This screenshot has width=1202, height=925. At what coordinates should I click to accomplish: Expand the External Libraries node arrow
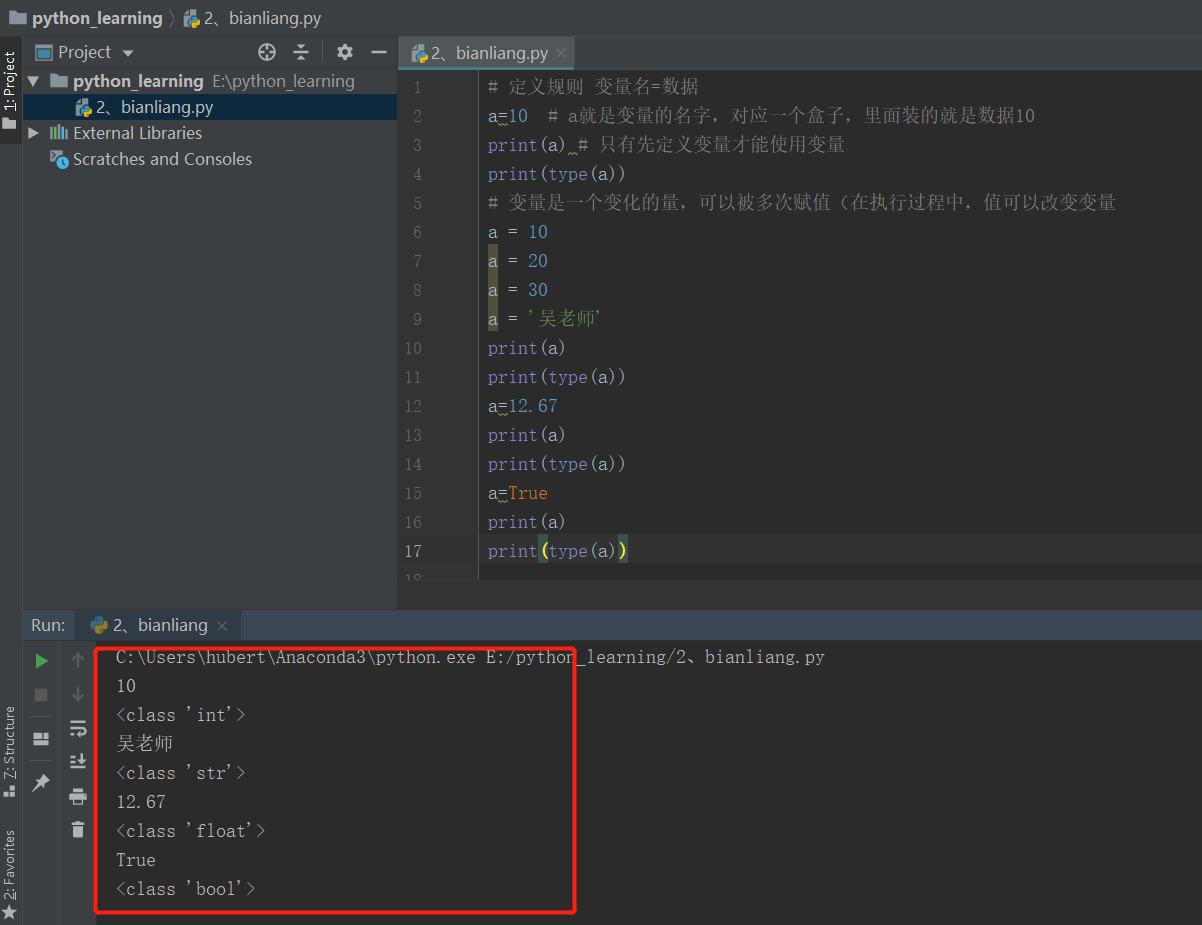(33, 133)
